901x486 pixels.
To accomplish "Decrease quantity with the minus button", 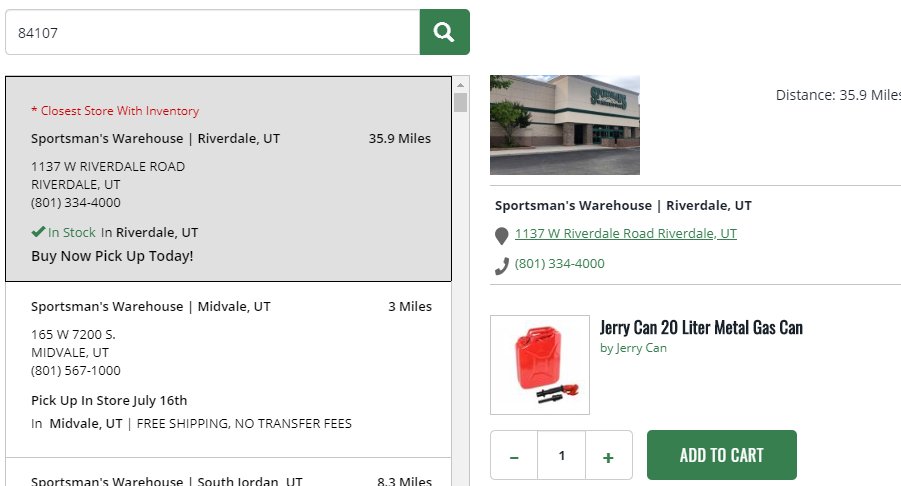I will coord(514,456).
